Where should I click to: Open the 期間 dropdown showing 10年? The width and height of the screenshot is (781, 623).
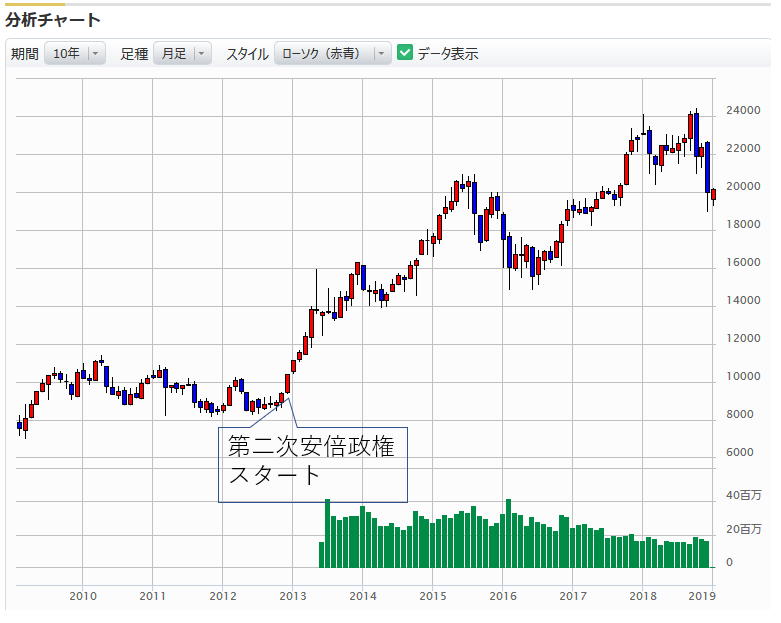pos(75,54)
